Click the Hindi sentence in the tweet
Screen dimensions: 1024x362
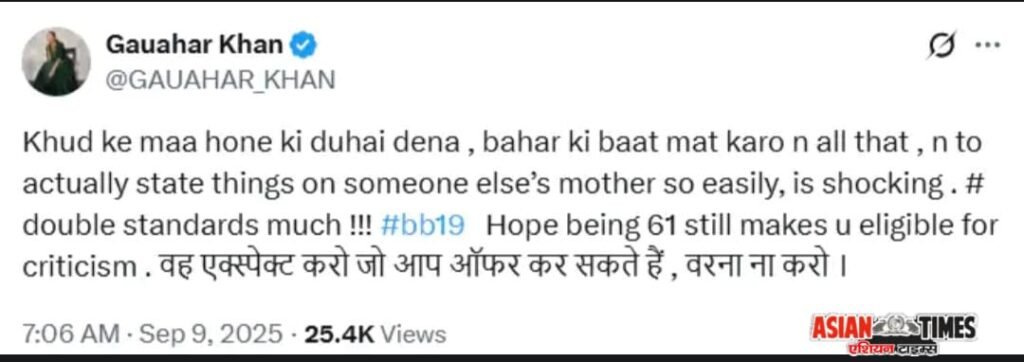(x=490, y=267)
